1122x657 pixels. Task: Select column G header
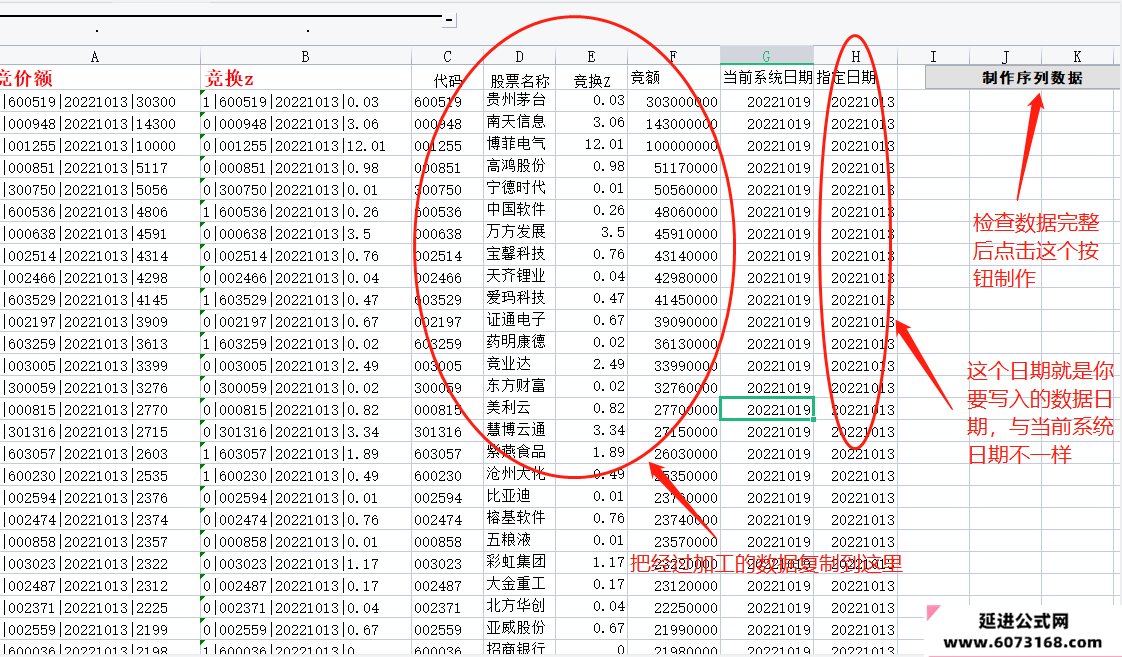[x=766, y=57]
